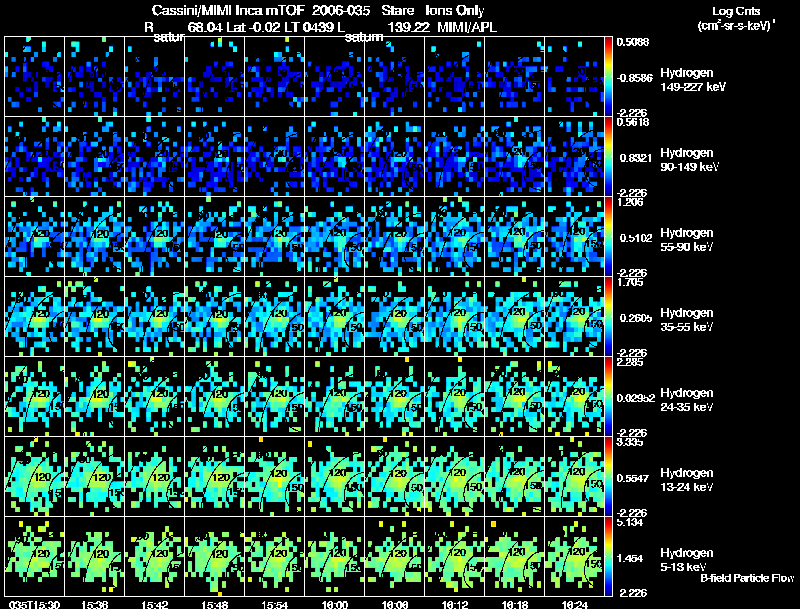Click the Hydrogen 149-227 keV panel at 15:30
This screenshot has width=800, height=609.
pyautogui.click(x=34, y=77)
